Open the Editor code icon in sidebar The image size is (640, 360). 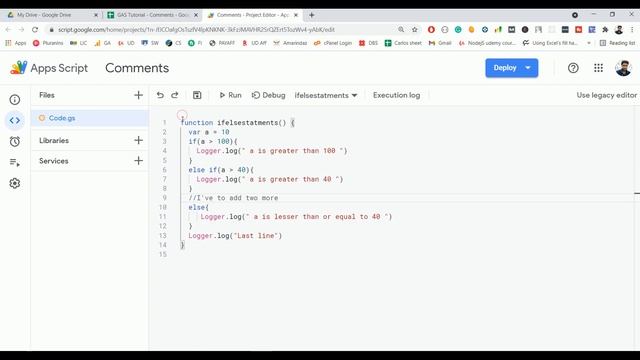coord(15,120)
